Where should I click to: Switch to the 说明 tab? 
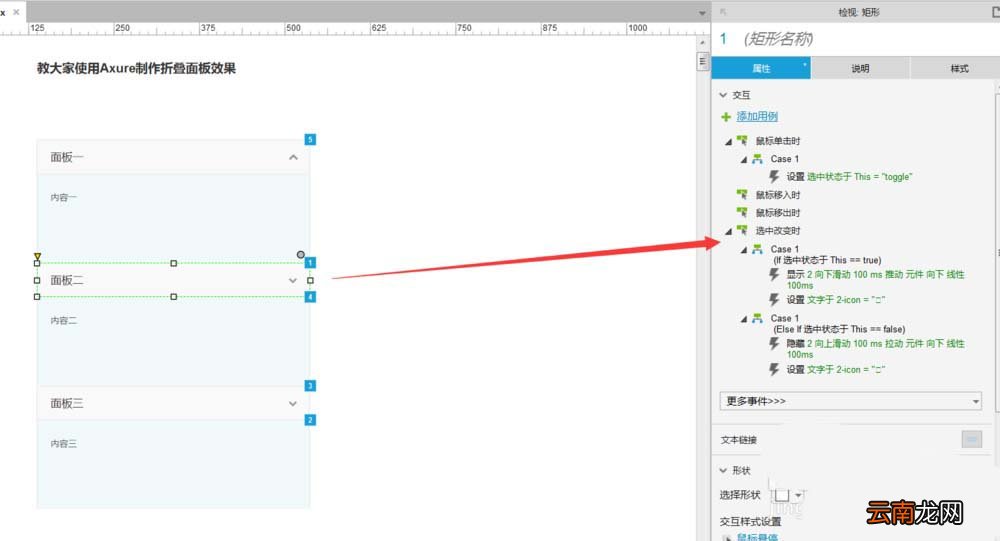[x=860, y=68]
